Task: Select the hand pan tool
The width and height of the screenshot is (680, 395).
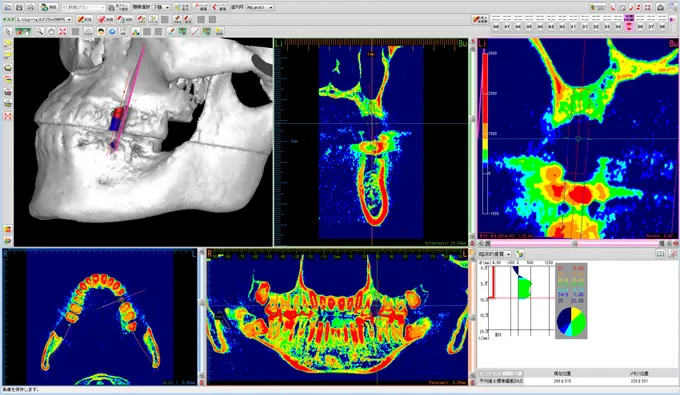Action: 51,31
